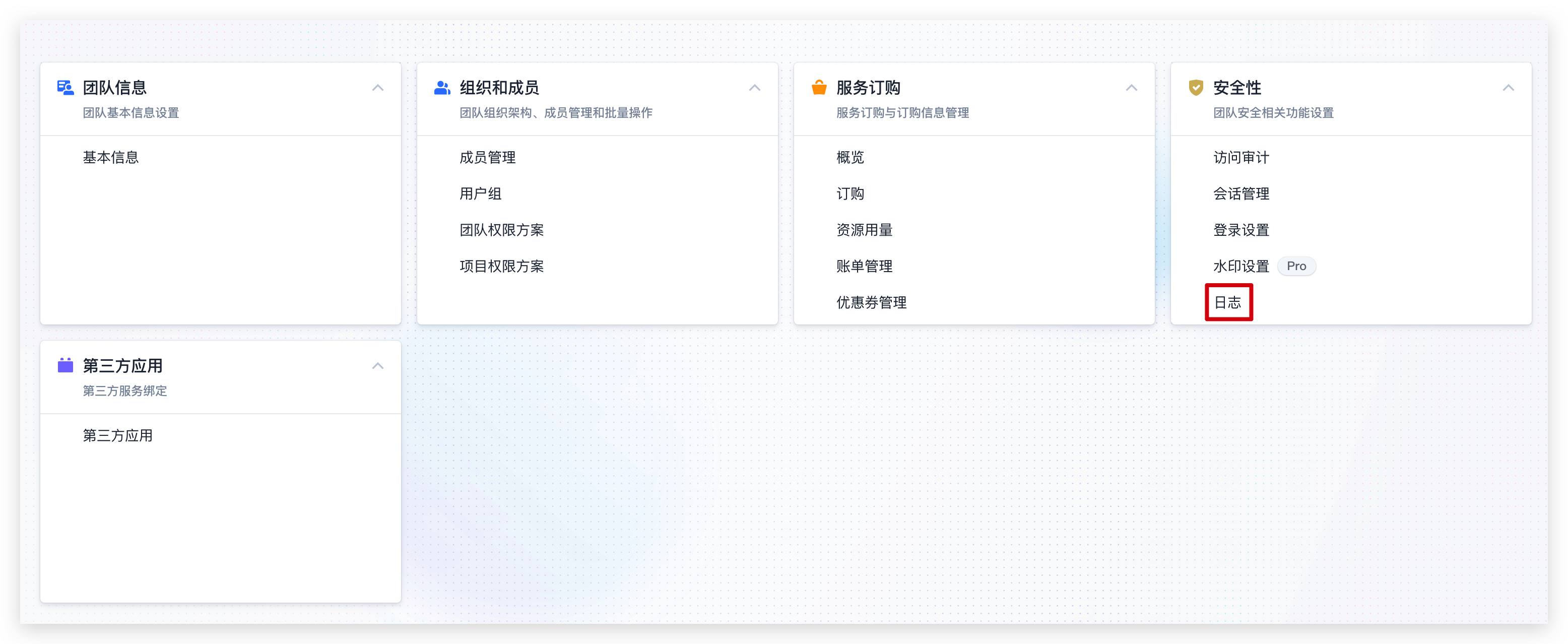
Task: Click subtitle 团队组织架构、成员管理和批量操作
Action: point(556,112)
